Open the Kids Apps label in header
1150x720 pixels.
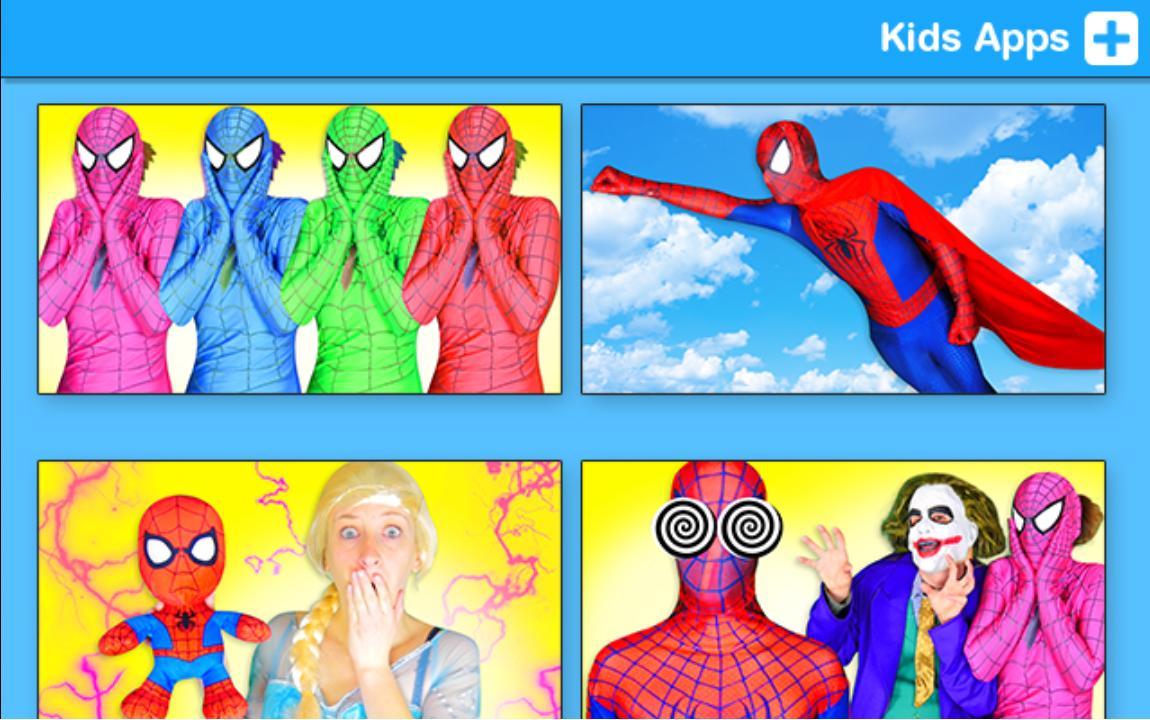974,38
